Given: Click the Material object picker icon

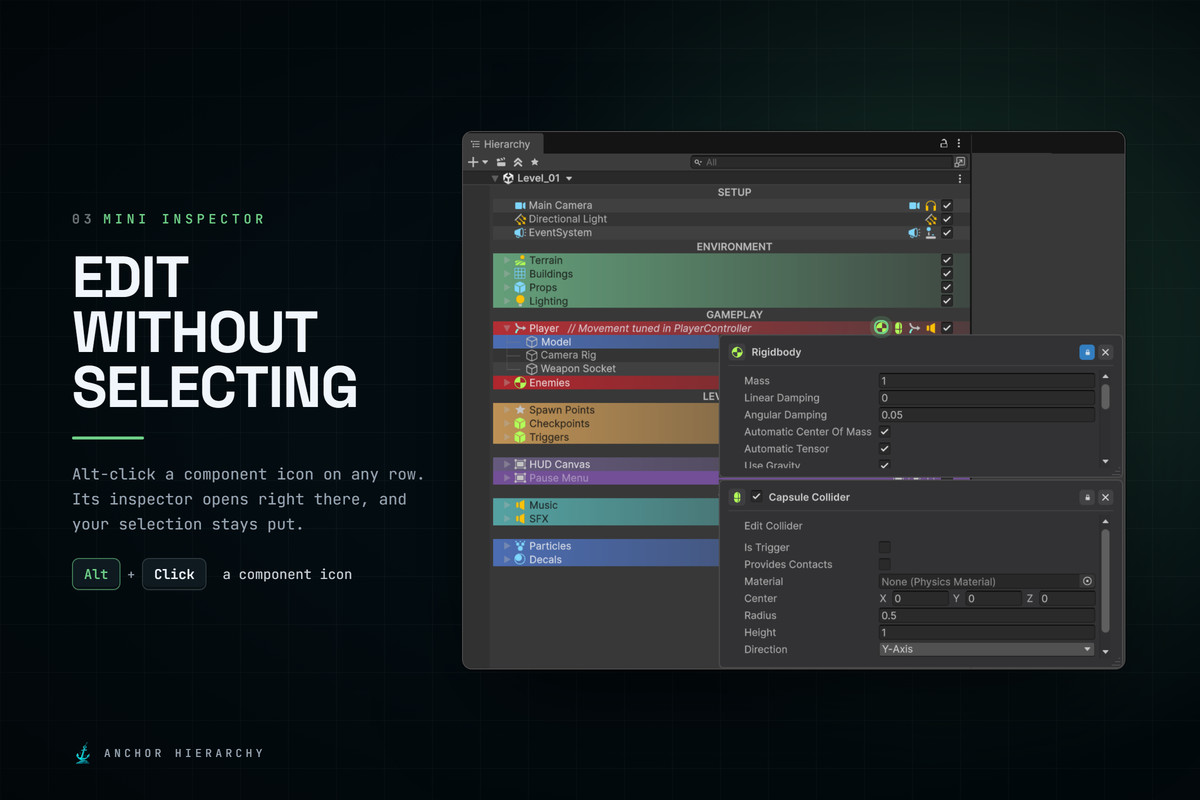Looking at the screenshot, I should click(x=1087, y=581).
